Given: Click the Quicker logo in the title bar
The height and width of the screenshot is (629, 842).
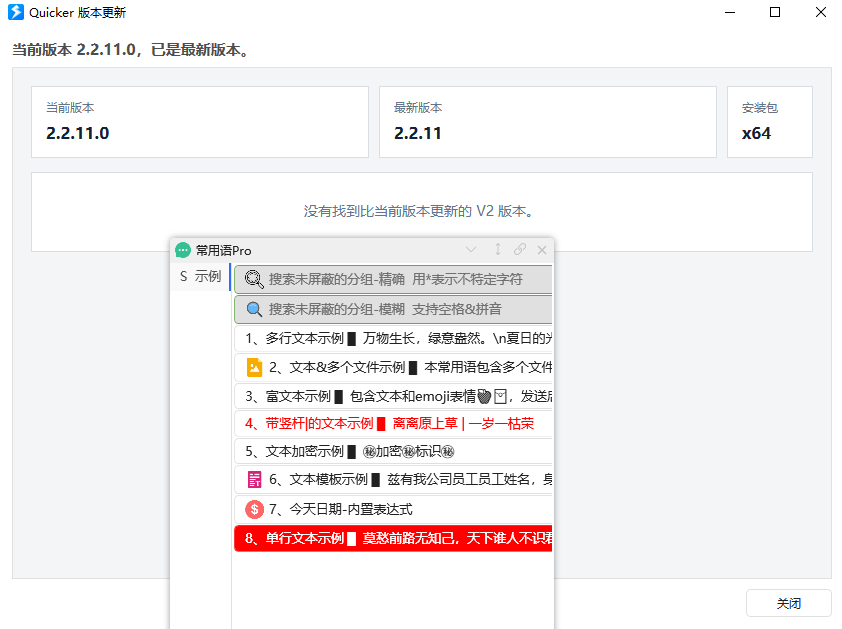Looking at the screenshot, I should 16,12.
